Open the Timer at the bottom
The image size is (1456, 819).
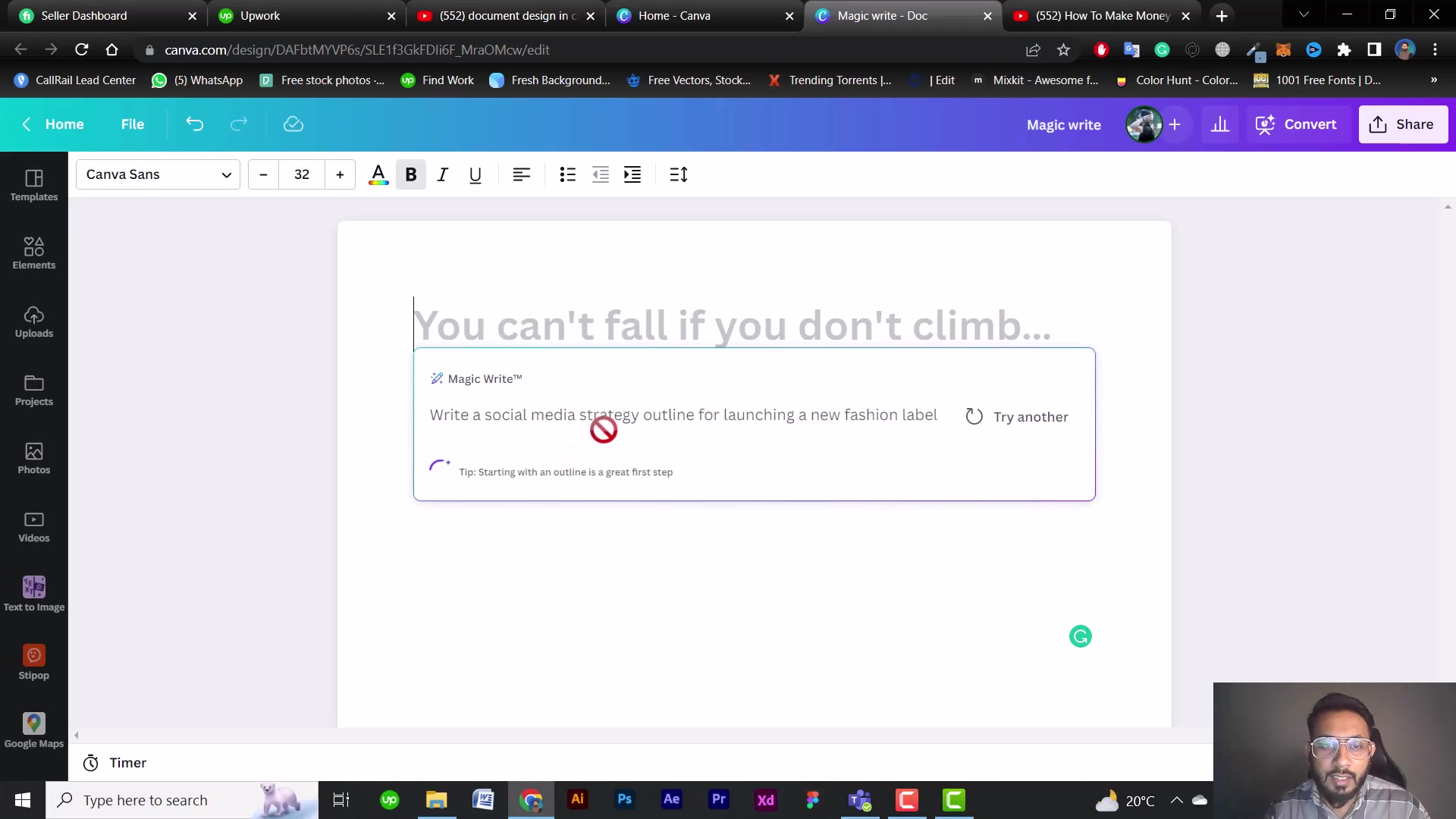(x=115, y=763)
